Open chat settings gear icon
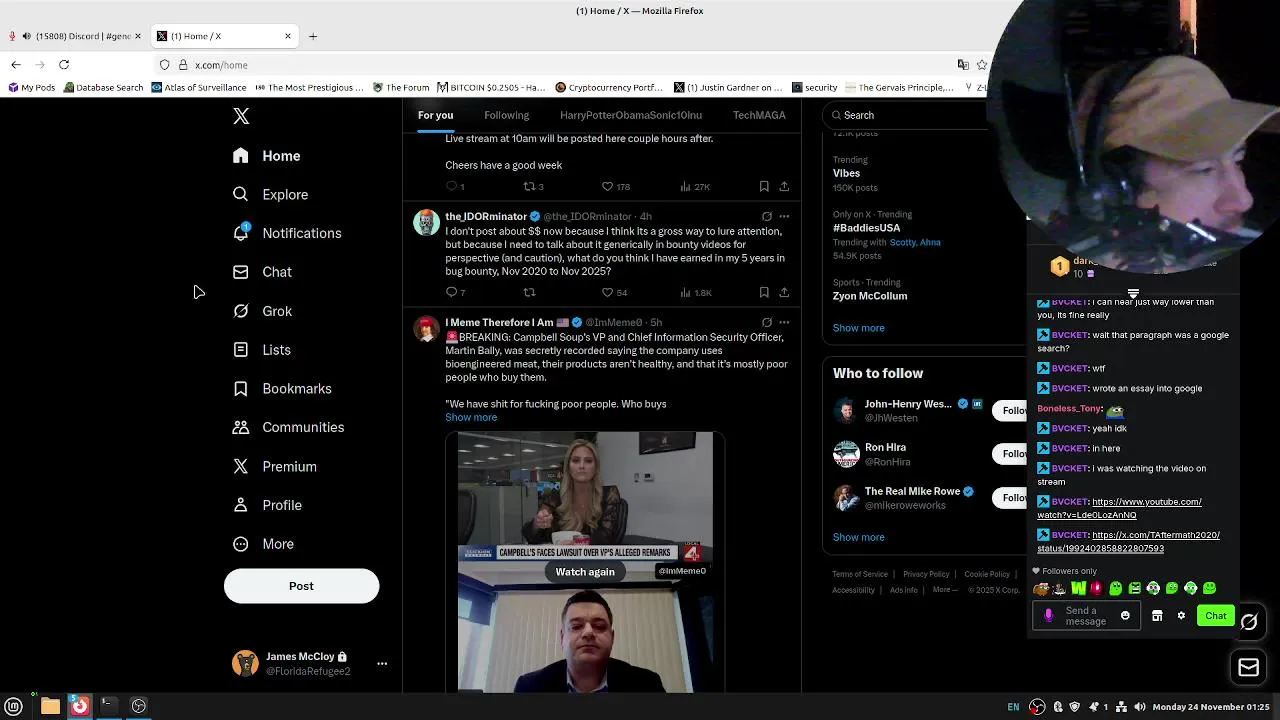This screenshot has height=720, width=1280. pos(1181,616)
